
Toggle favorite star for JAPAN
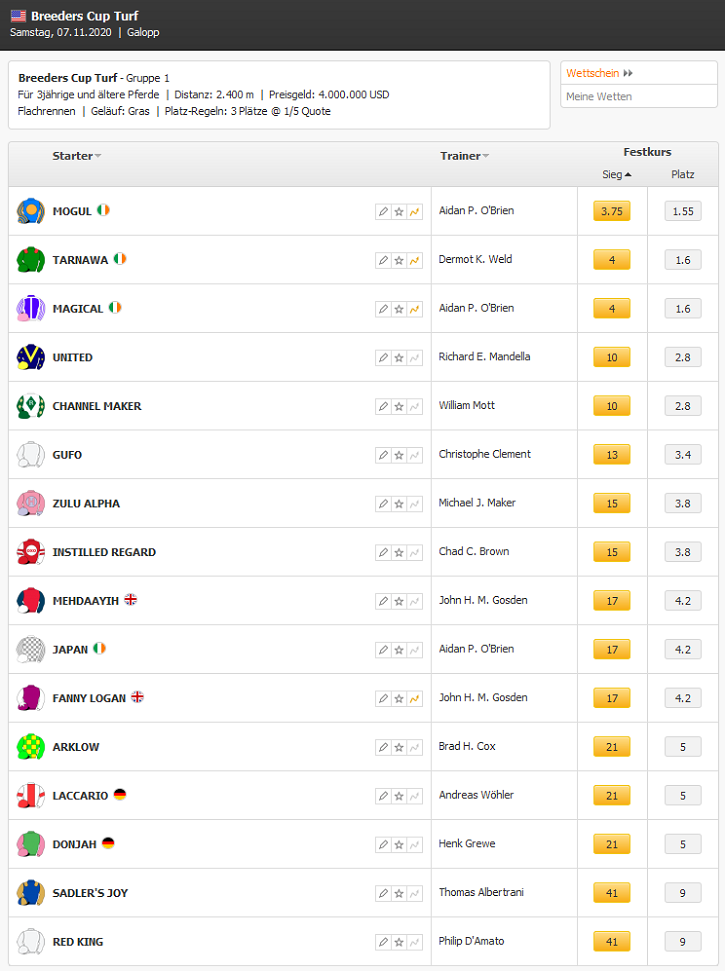(x=399, y=650)
